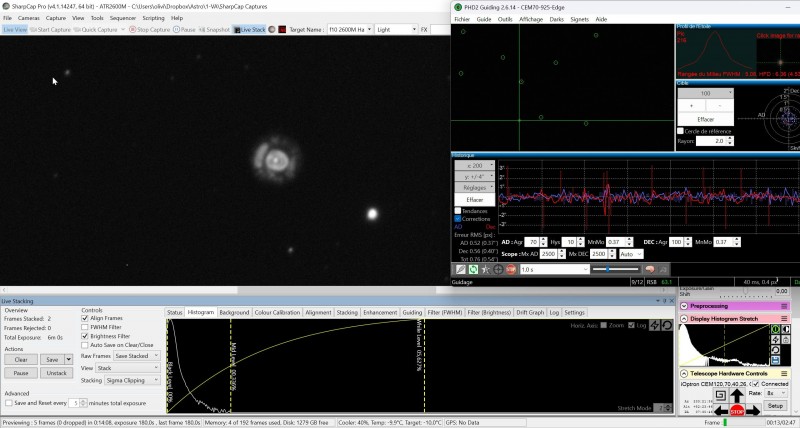This screenshot has width=800, height=428.
Task: Click Pause button in live stacking actions
Action: click(21, 373)
